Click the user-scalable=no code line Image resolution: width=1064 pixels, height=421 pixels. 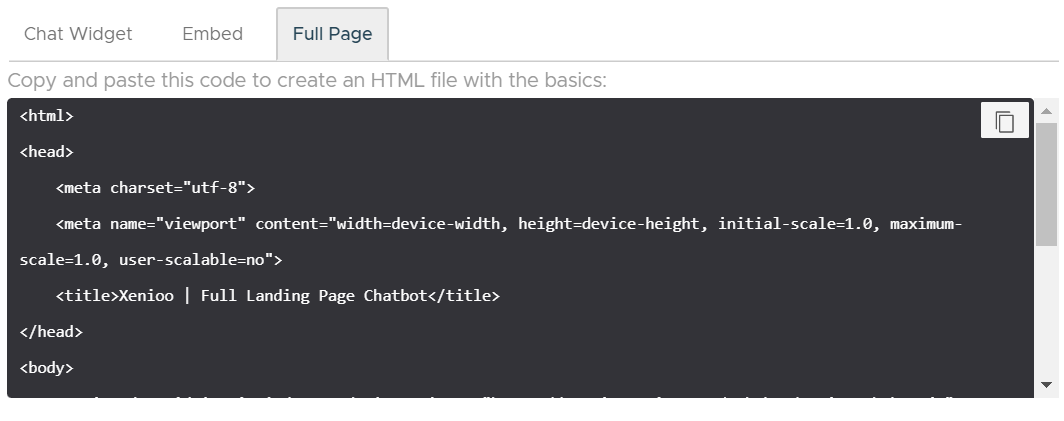(151, 260)
